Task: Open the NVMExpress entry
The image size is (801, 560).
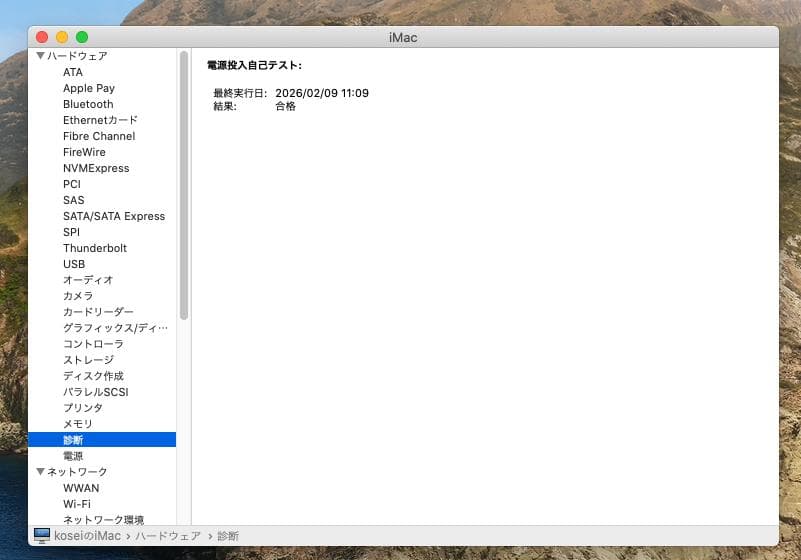Action: pyautogui.click(x=96, y=168)
